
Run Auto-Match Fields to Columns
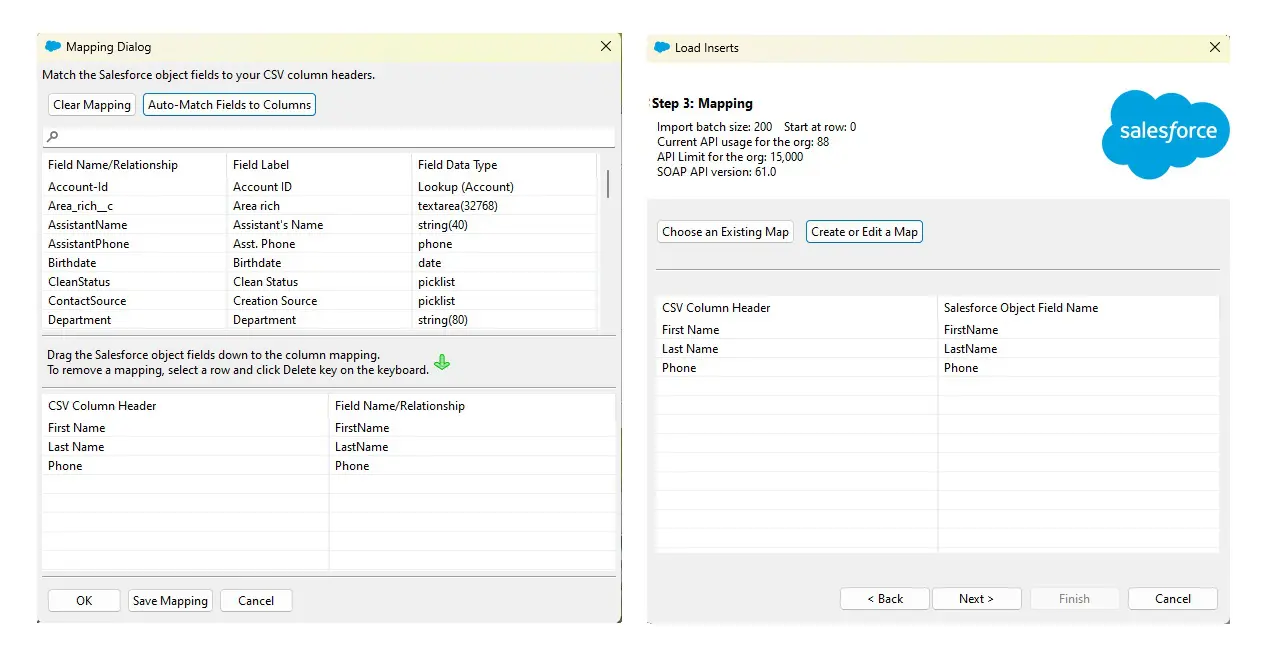click(229, 105)
